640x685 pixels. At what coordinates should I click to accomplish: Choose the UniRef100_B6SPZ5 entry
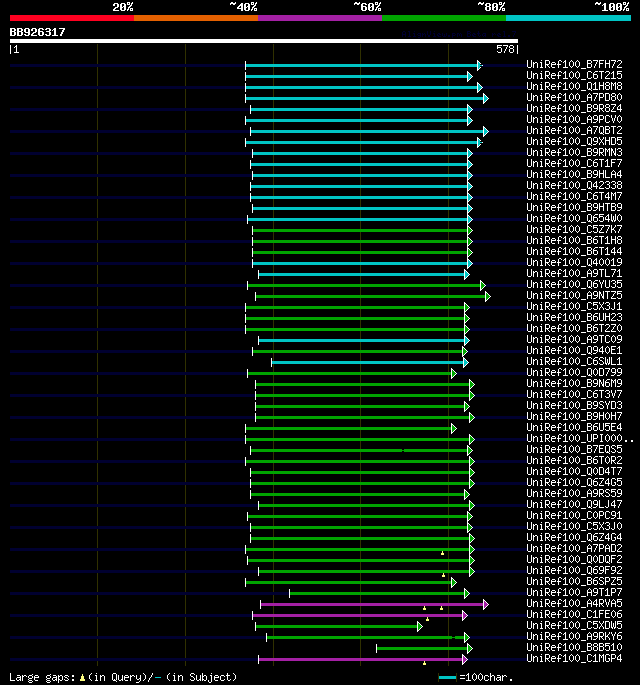coord(574,581)
